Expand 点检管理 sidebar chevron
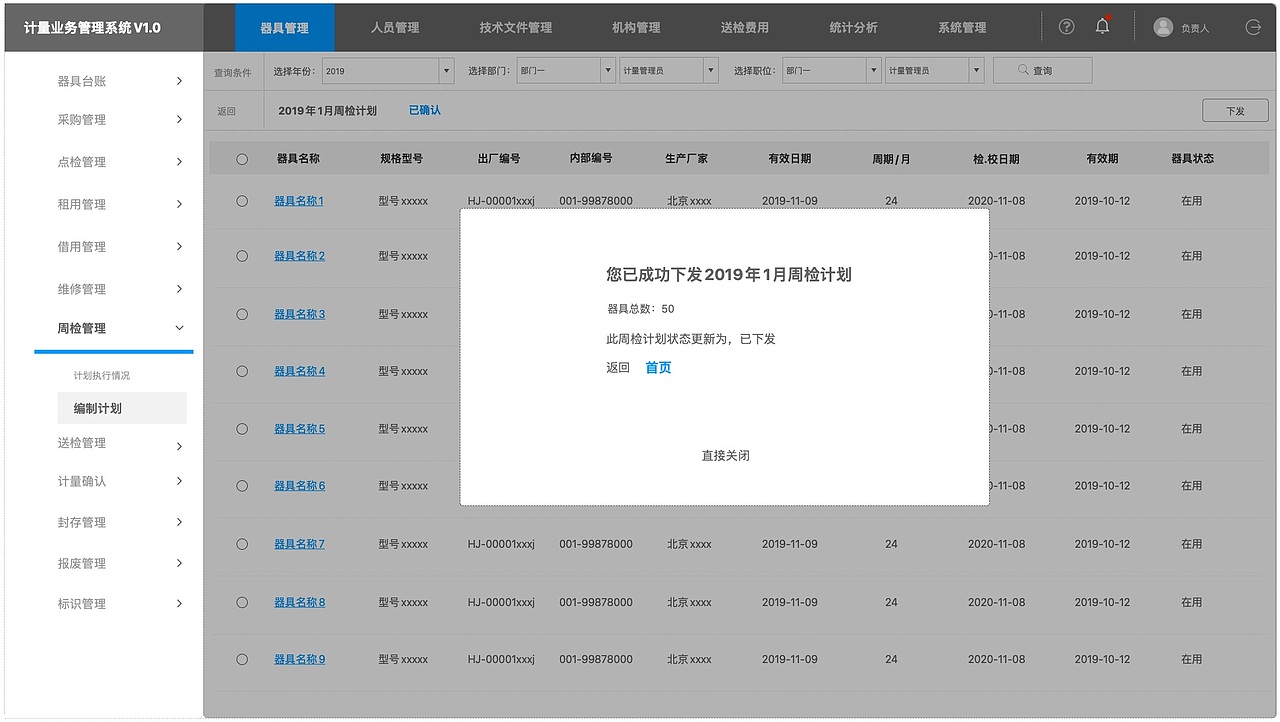This screenshot has height=722, width=1280. 179,162
